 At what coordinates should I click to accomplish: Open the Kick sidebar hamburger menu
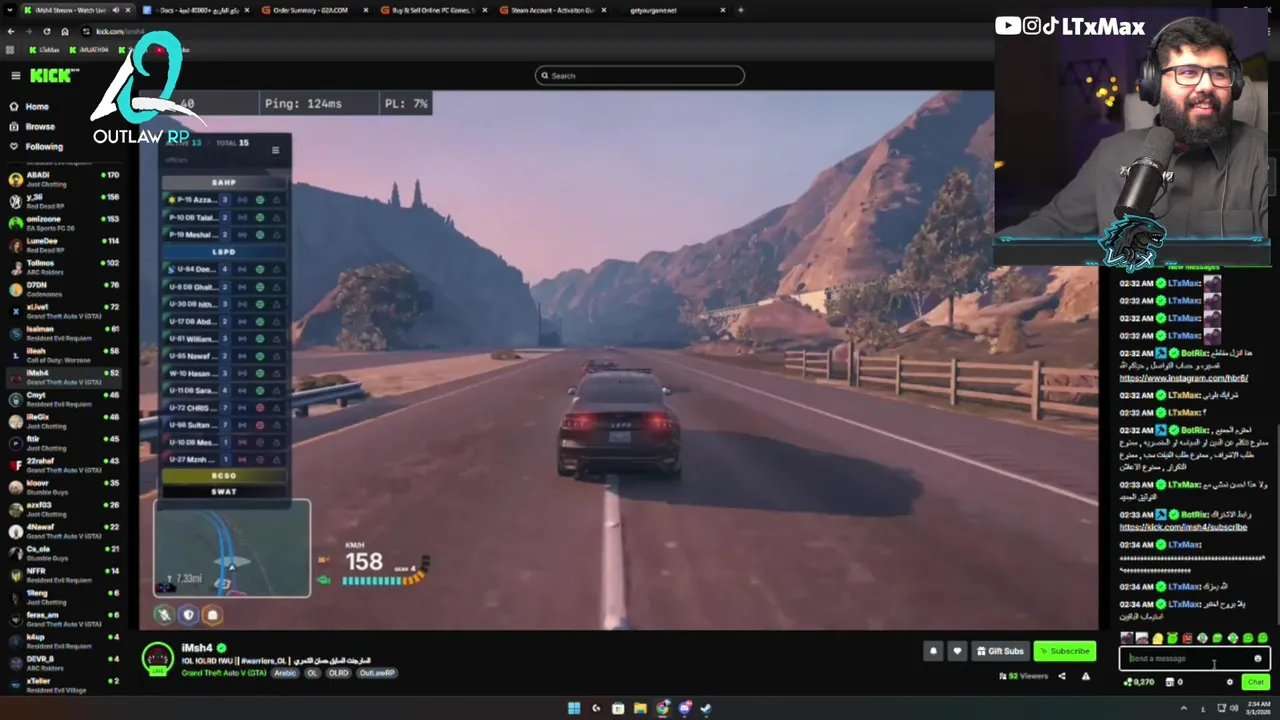[x=16, y=76]
